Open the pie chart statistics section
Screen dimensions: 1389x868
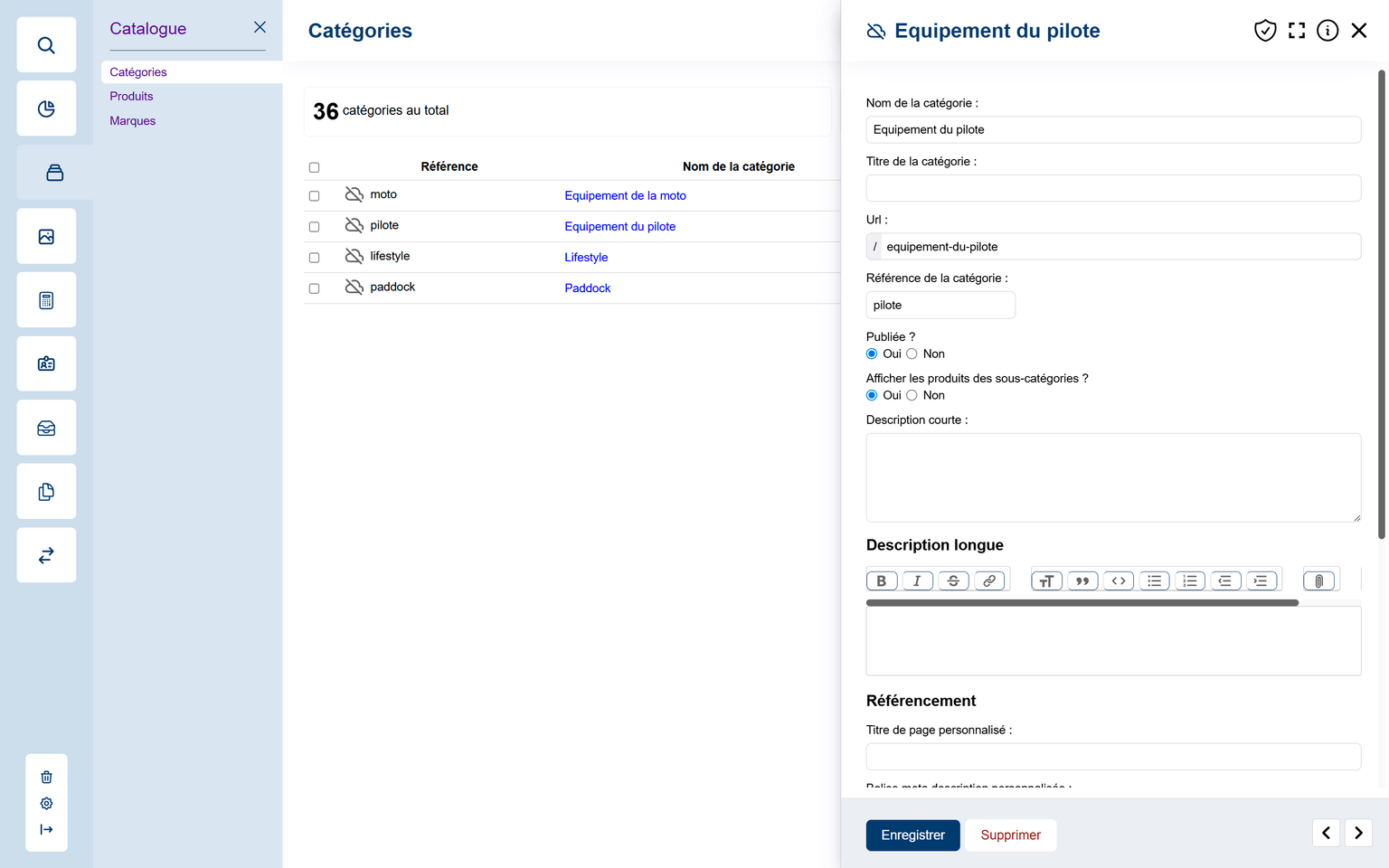[46, 109]
